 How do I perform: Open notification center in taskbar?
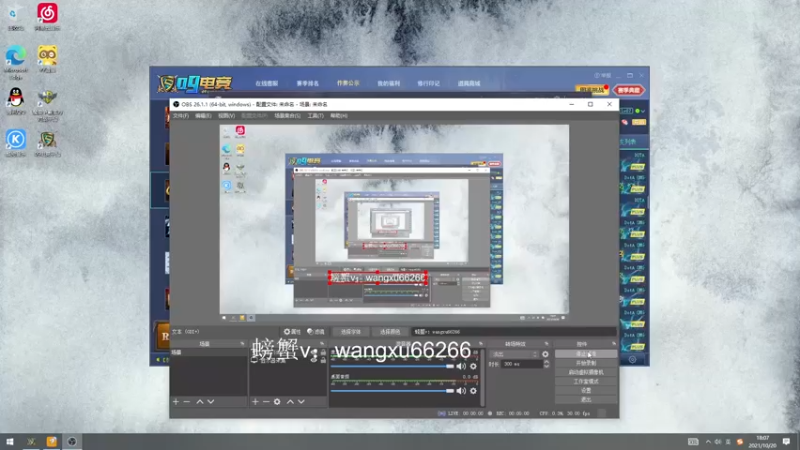coord(787,442)
